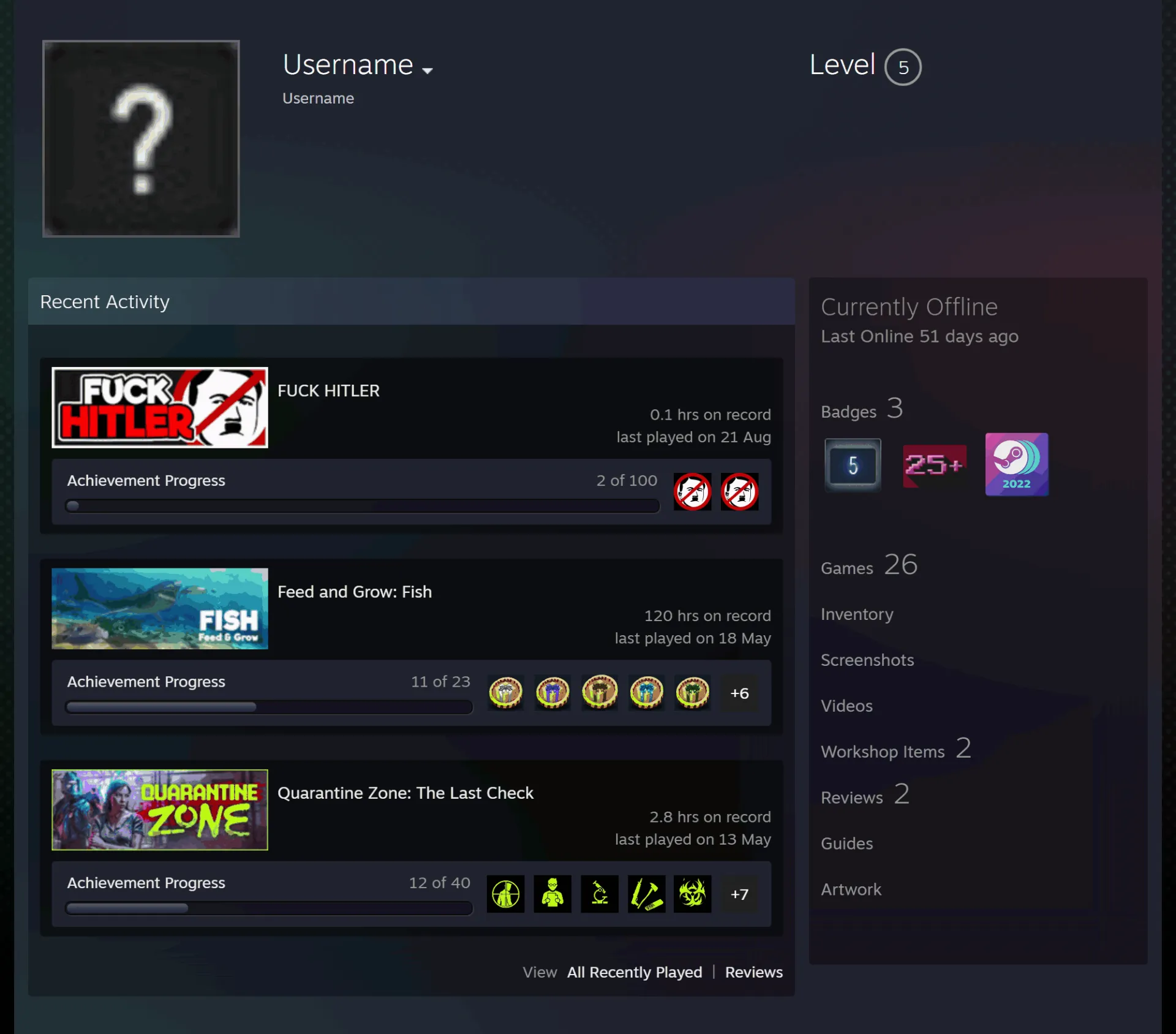Click third Feed and Grow achievement icon
The image size is (1176, 1034).
point(600,693)
